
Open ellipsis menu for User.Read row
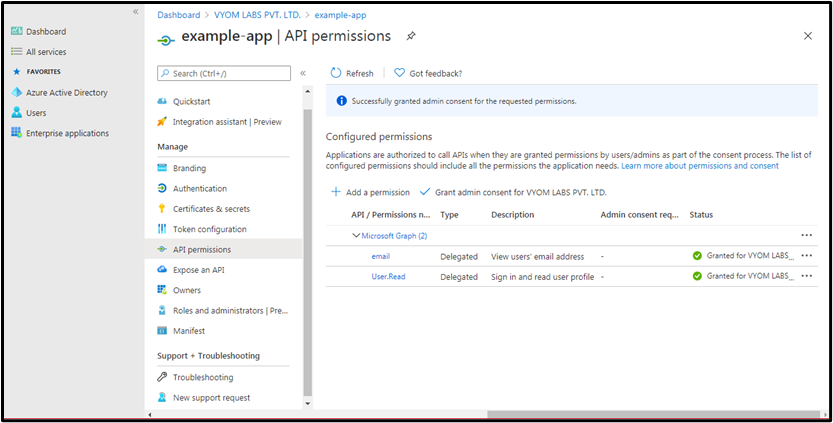tap(806, 276)
